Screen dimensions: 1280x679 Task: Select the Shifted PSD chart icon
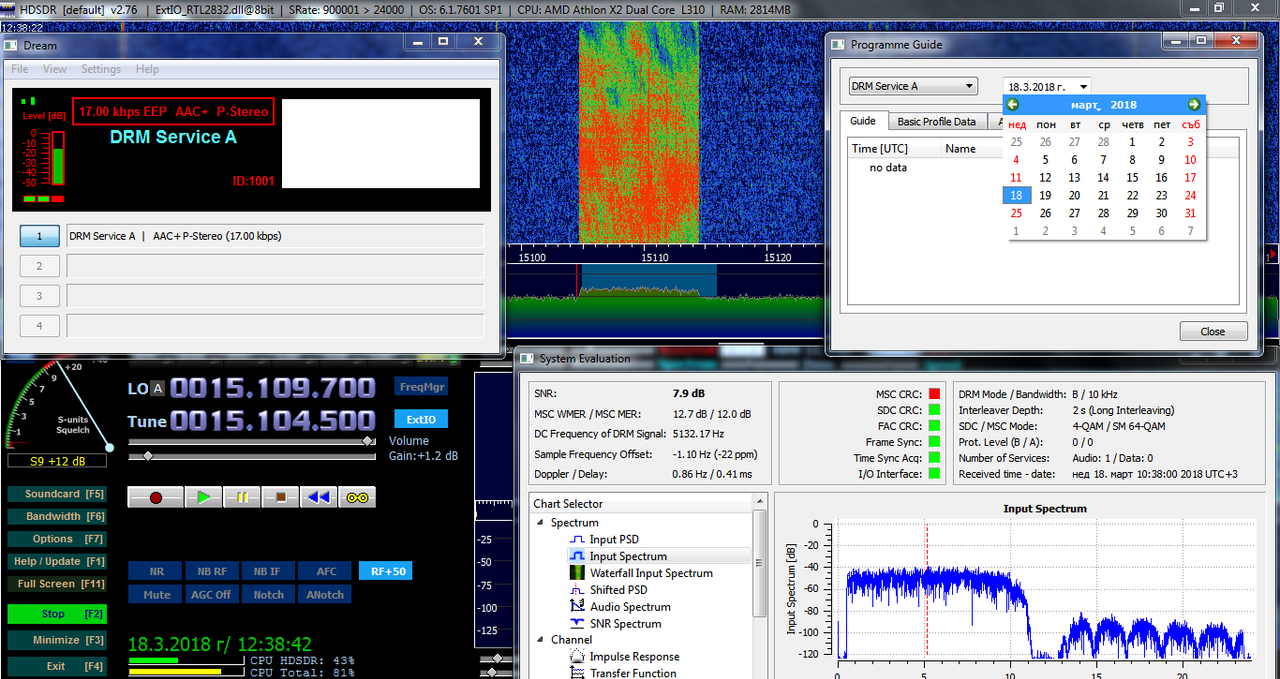click(x=576, y=590)
